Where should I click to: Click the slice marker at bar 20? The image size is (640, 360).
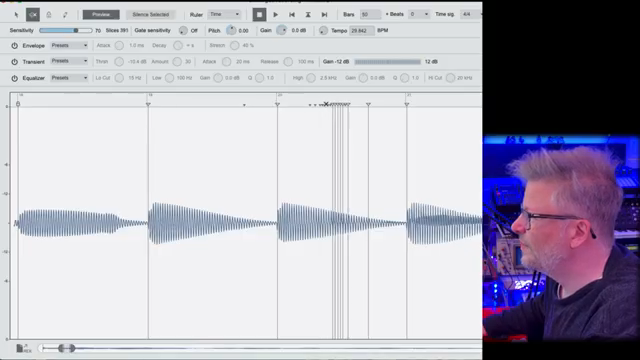278,104
